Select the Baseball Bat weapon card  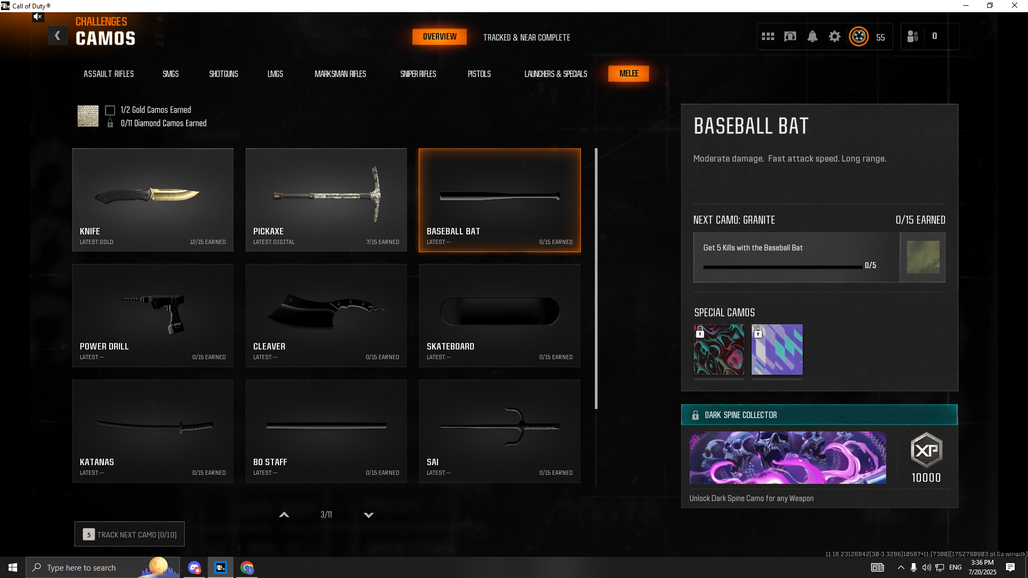[x=500, y=200]
